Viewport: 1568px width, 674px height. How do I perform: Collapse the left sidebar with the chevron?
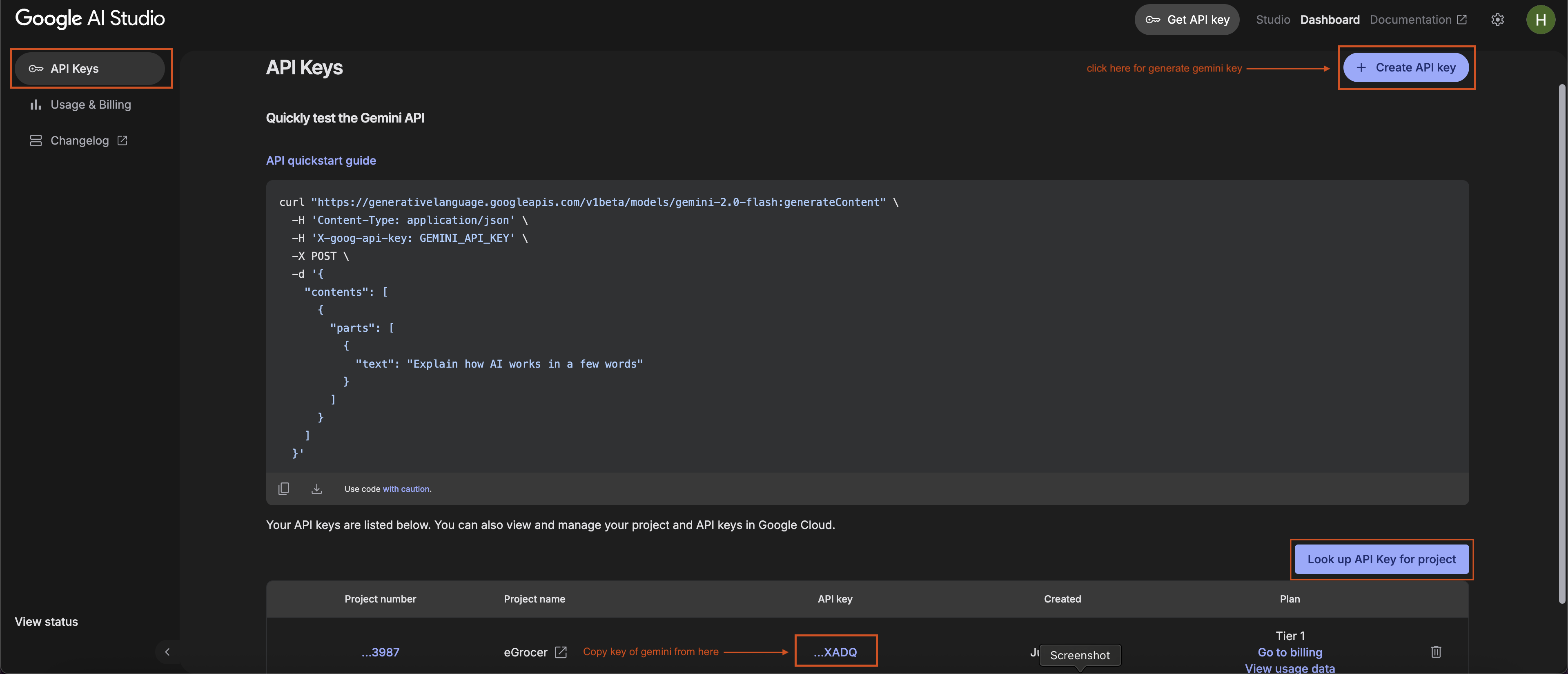click(x=167, y=652)
